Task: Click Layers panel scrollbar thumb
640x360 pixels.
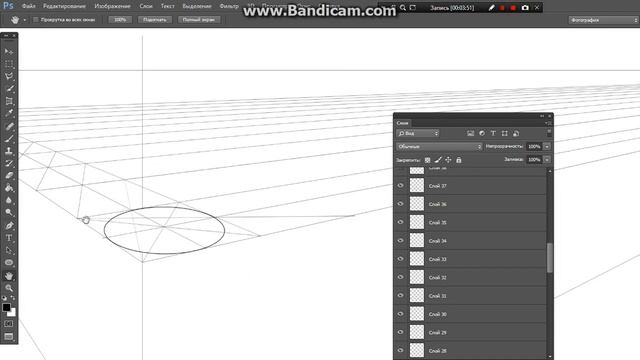Action: point(549,258)
